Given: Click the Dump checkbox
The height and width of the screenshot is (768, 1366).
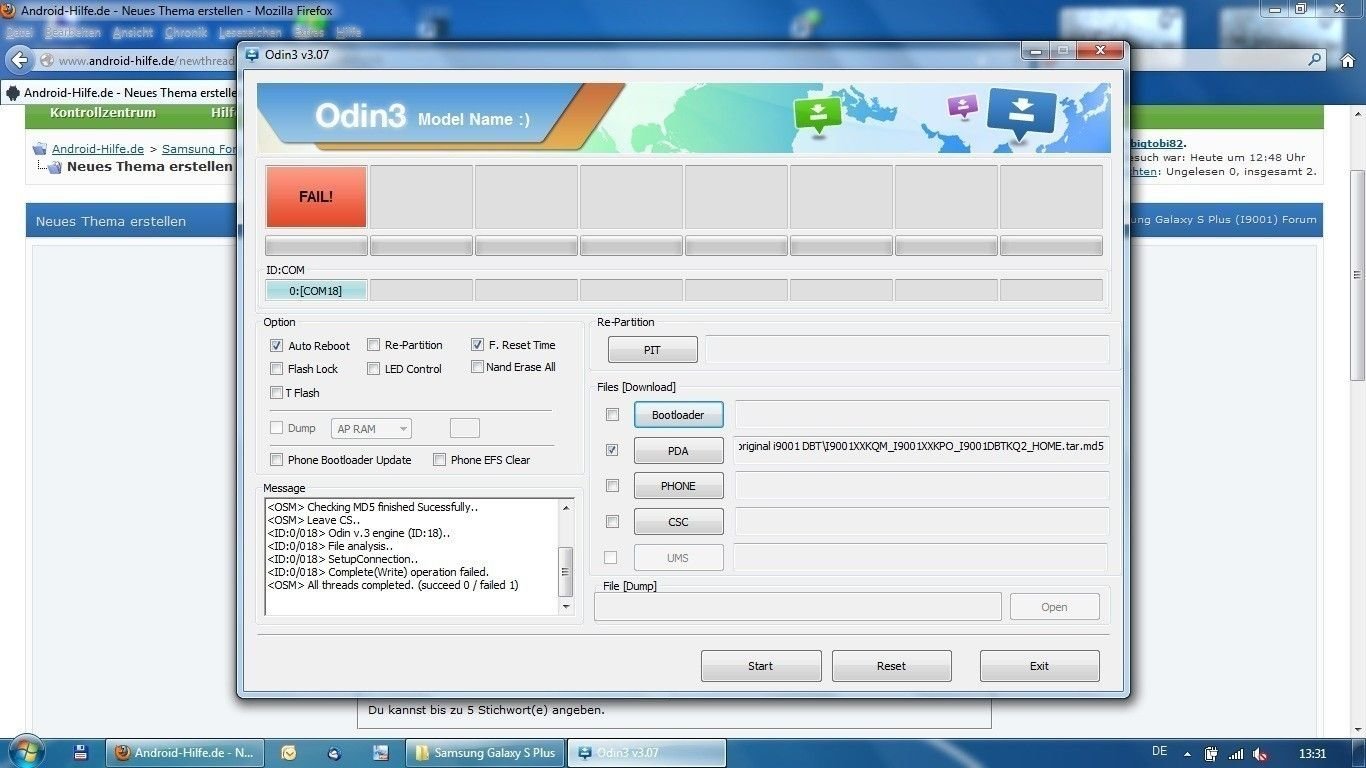Looking at the screenshot, I should (277, 428).
